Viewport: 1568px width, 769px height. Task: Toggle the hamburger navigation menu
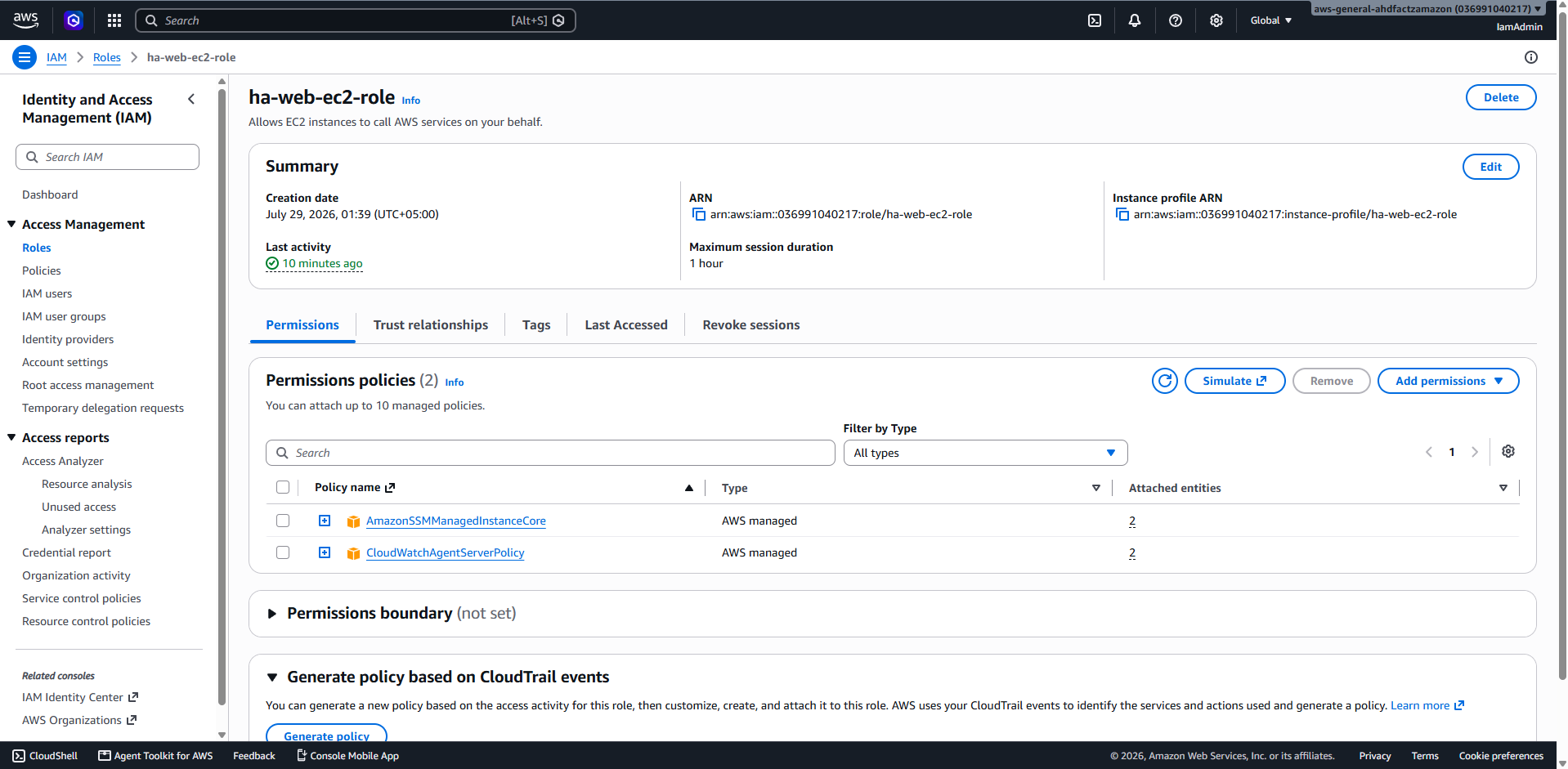tap(25, 57)
